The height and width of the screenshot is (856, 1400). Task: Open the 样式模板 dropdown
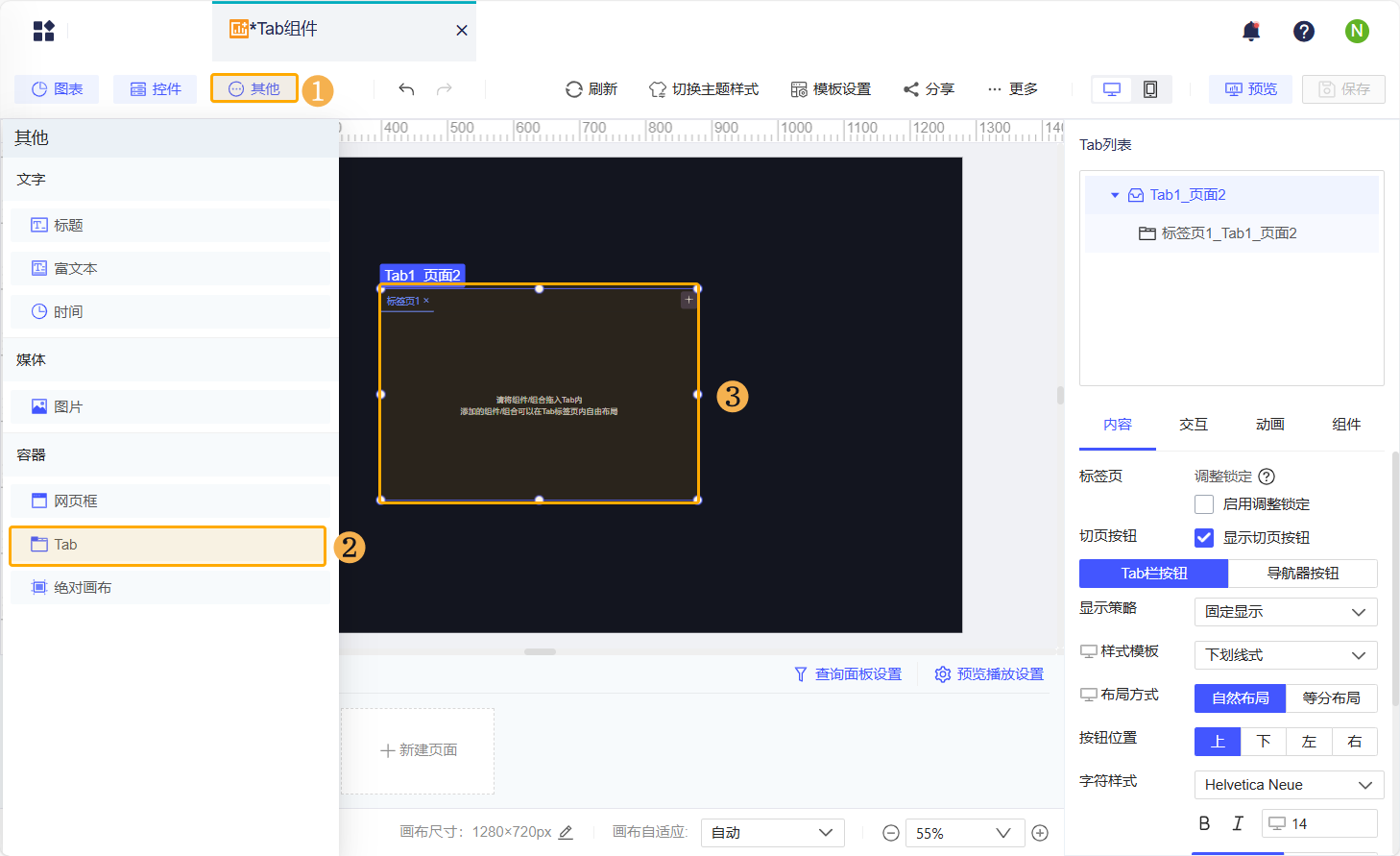click(x=1286, y=655)
